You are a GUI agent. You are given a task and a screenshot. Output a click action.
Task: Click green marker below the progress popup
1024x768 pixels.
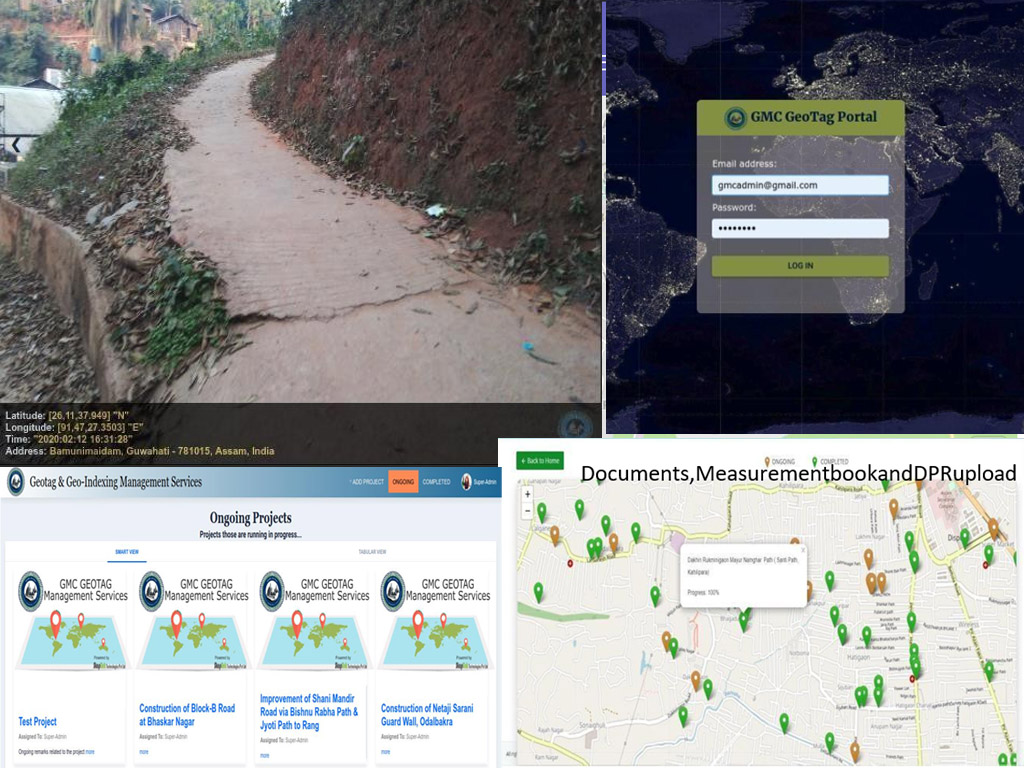(743, 620)
